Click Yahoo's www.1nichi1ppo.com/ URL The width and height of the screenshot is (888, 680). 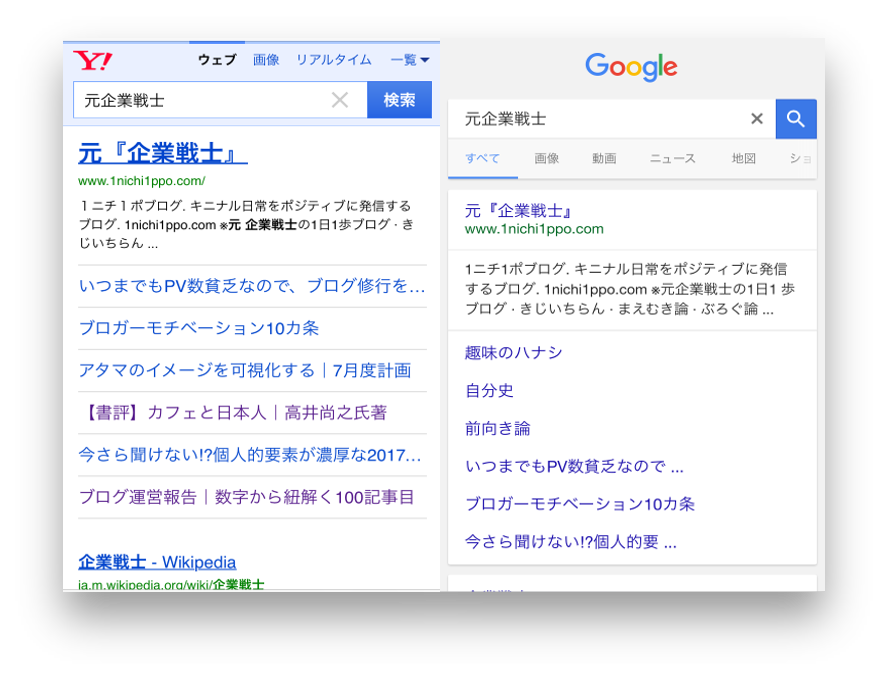(142, 181)
